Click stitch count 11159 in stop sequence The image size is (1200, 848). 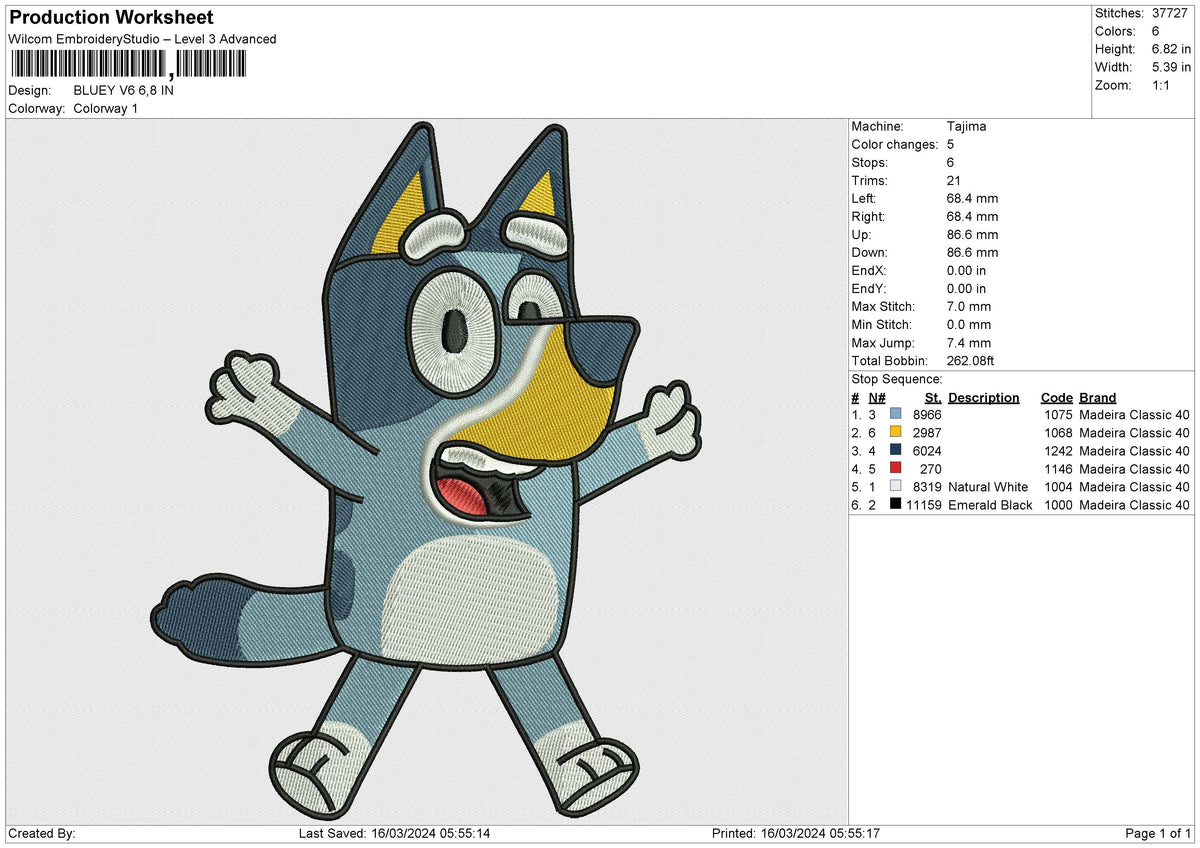pos(923,504)
